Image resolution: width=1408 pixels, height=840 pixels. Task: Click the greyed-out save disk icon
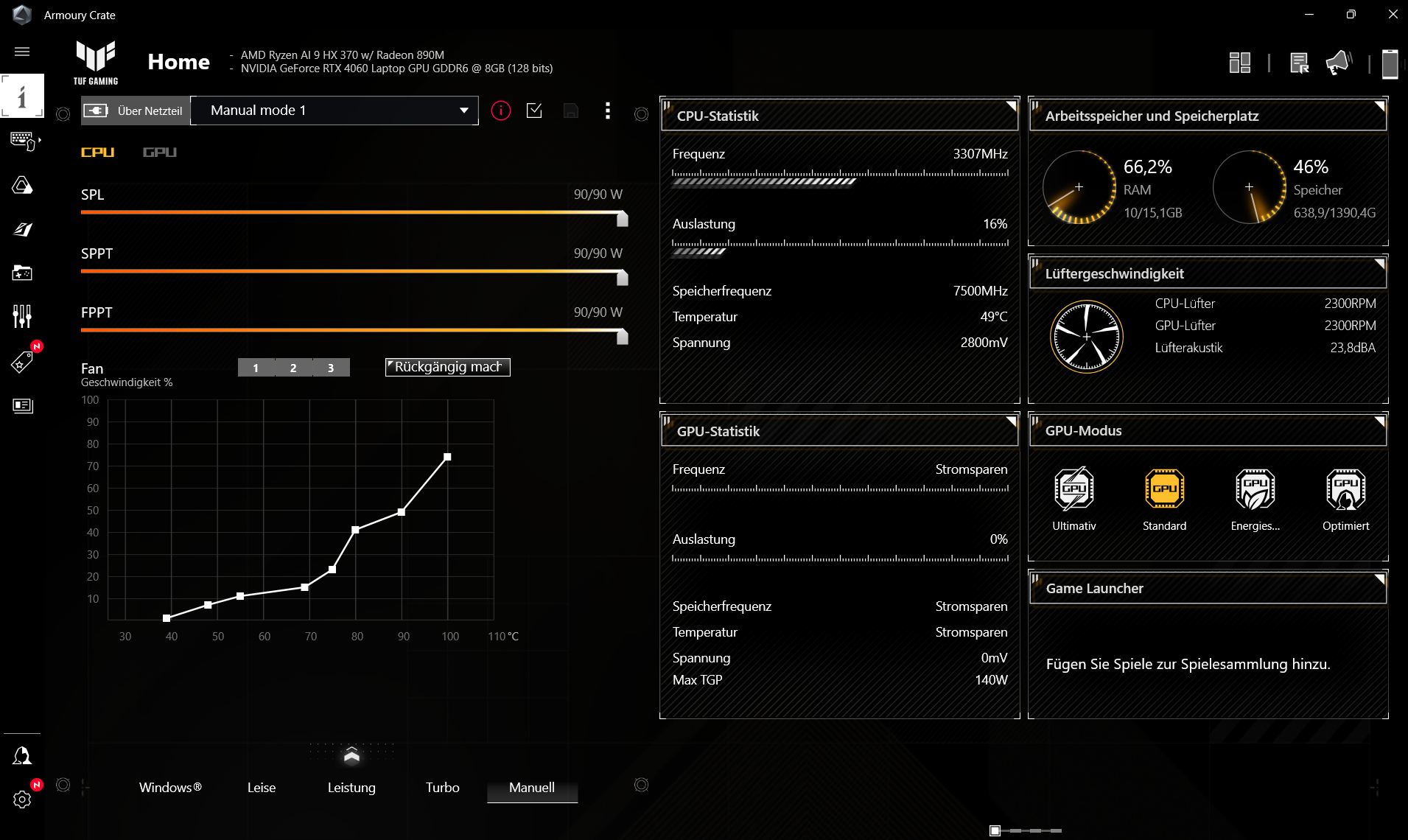(571, 111)
